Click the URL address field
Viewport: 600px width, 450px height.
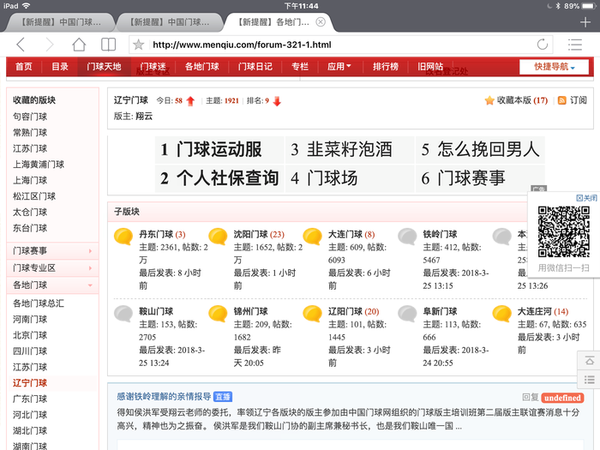click(x=341, y=45)
